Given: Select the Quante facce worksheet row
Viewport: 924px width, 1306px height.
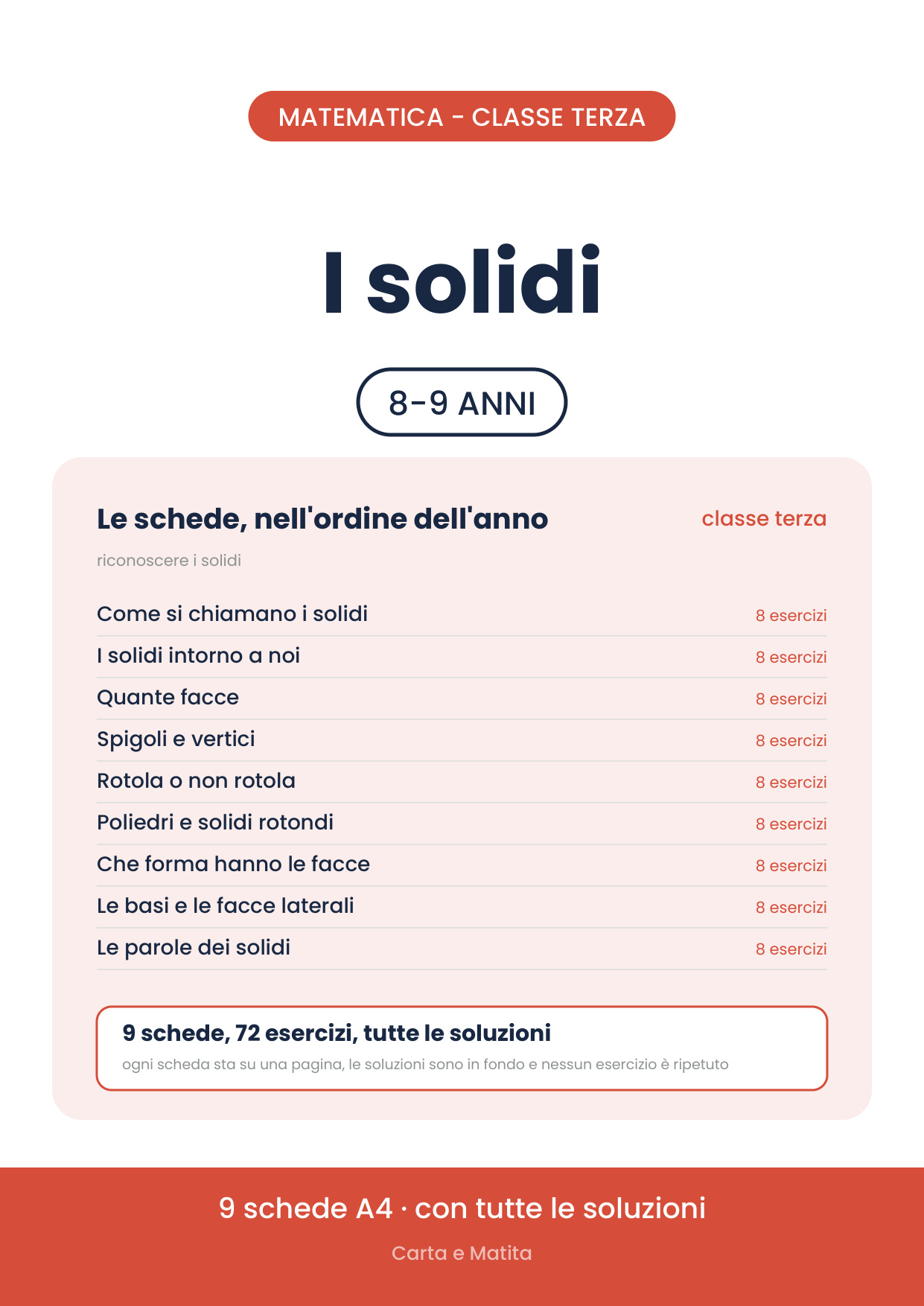Looking at the screenshot, I should click(462, 698).
